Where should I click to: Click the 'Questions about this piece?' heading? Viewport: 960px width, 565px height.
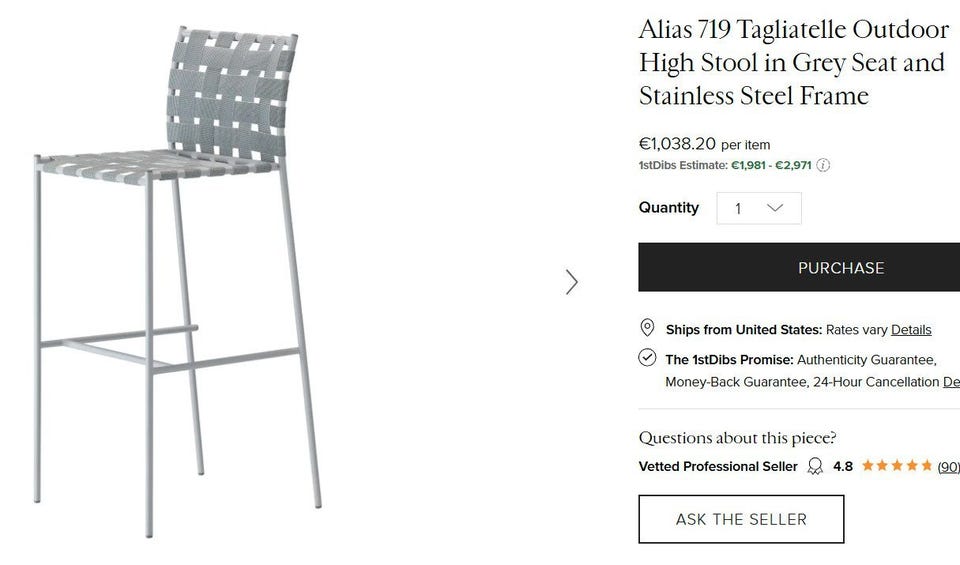(x=737, y=438)
